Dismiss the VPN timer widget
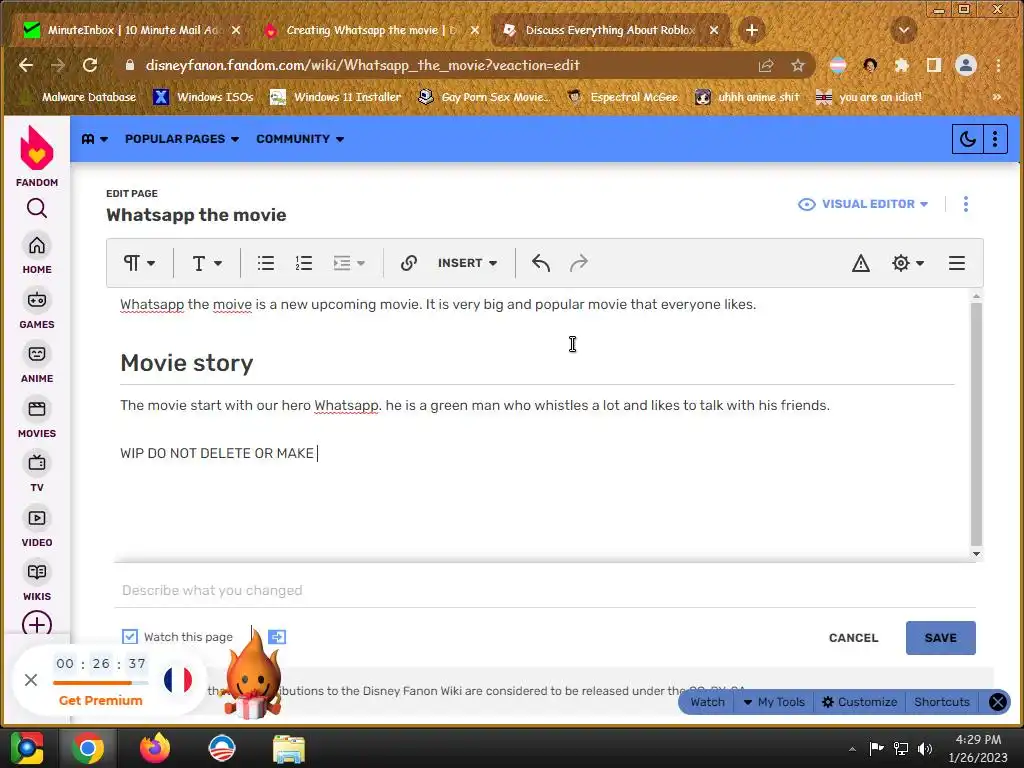 (31, 680)
